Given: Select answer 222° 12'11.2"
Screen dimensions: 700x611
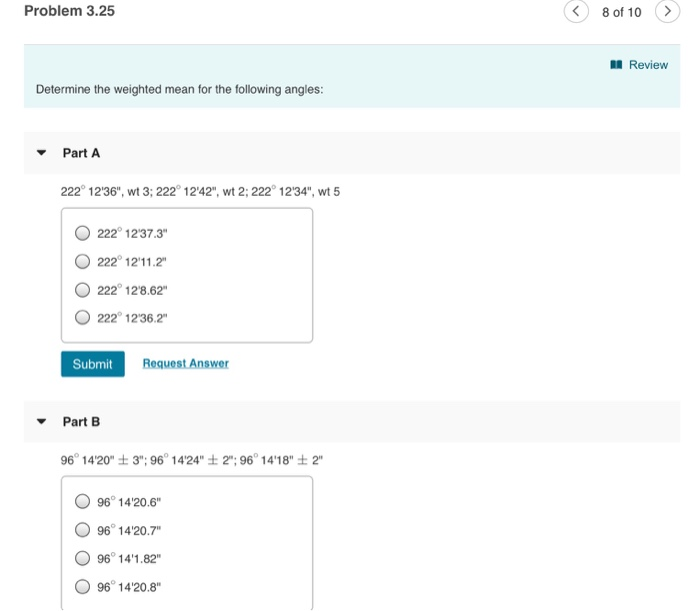Looking at the screenshot, I should coord(82,262).
